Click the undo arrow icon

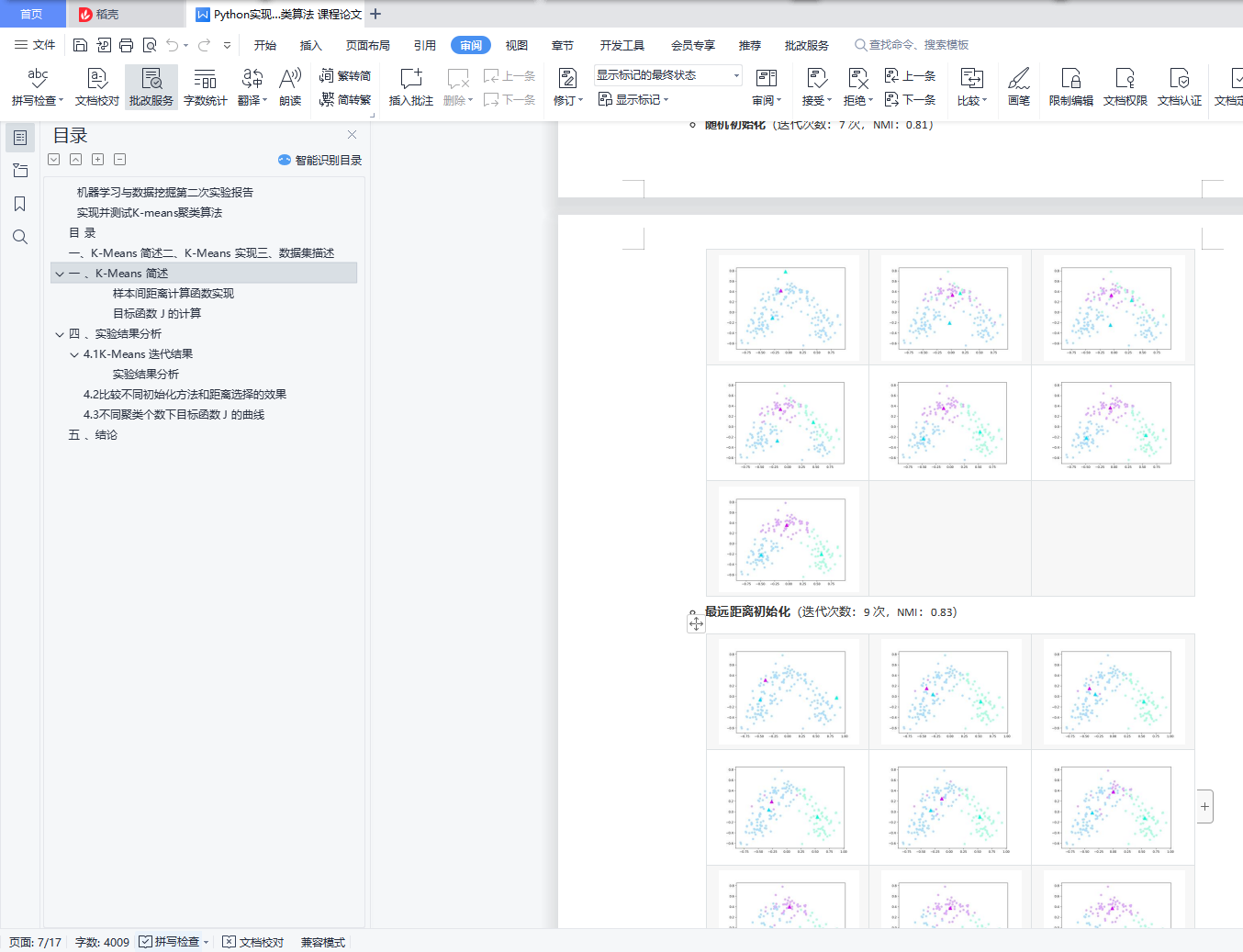pos(172,45)
